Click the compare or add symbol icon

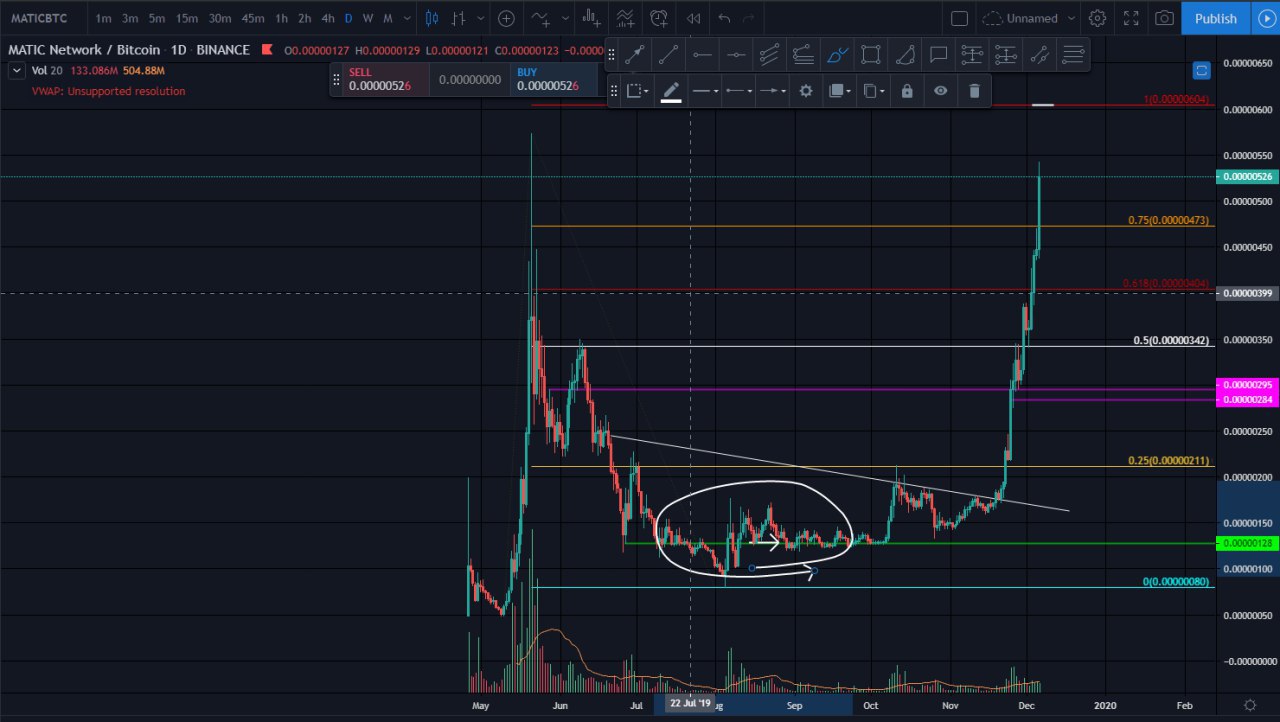pos(507,18)
